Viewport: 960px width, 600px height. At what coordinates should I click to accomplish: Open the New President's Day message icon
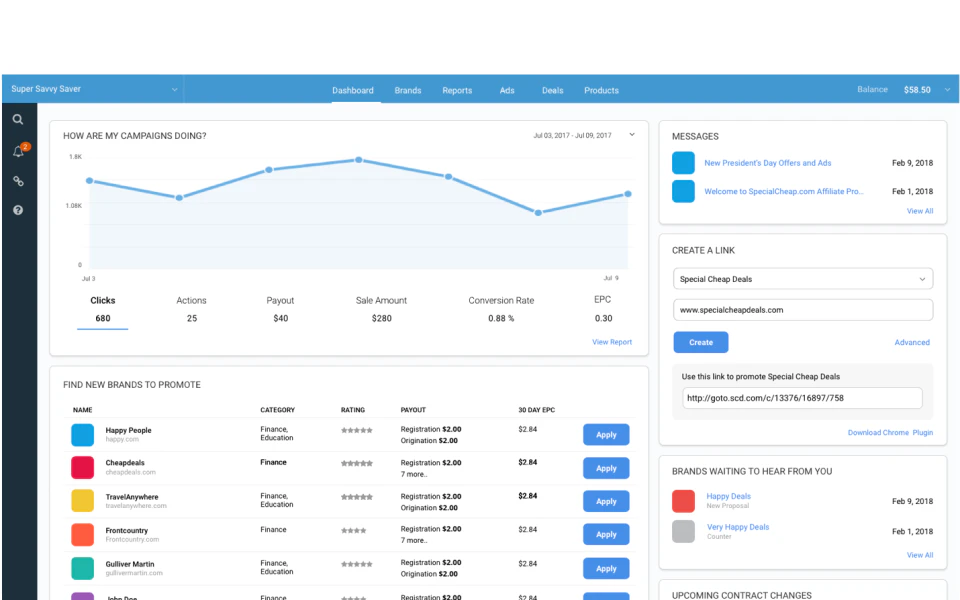[x=683, y=162]
